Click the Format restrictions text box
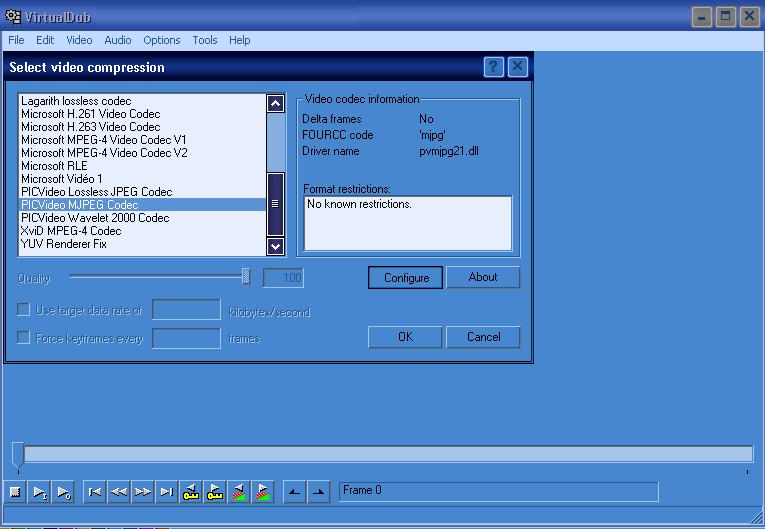Screen dimensions: 765x529 408,223
